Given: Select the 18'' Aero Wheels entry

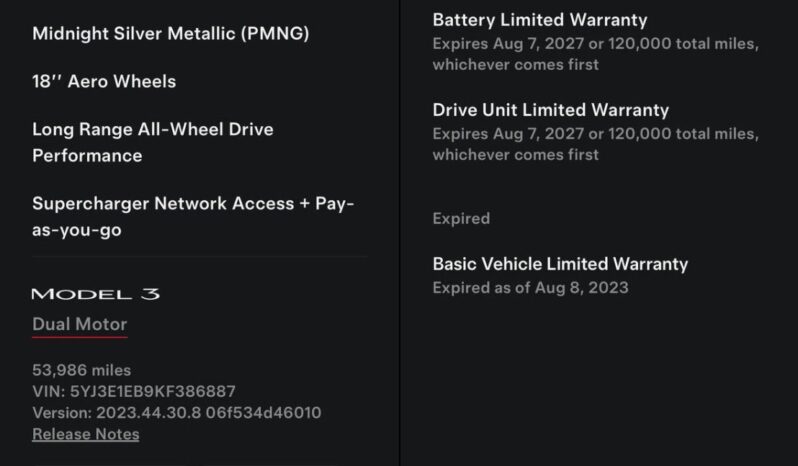Looking at the screenshot, I should click(x=104, y=81).
